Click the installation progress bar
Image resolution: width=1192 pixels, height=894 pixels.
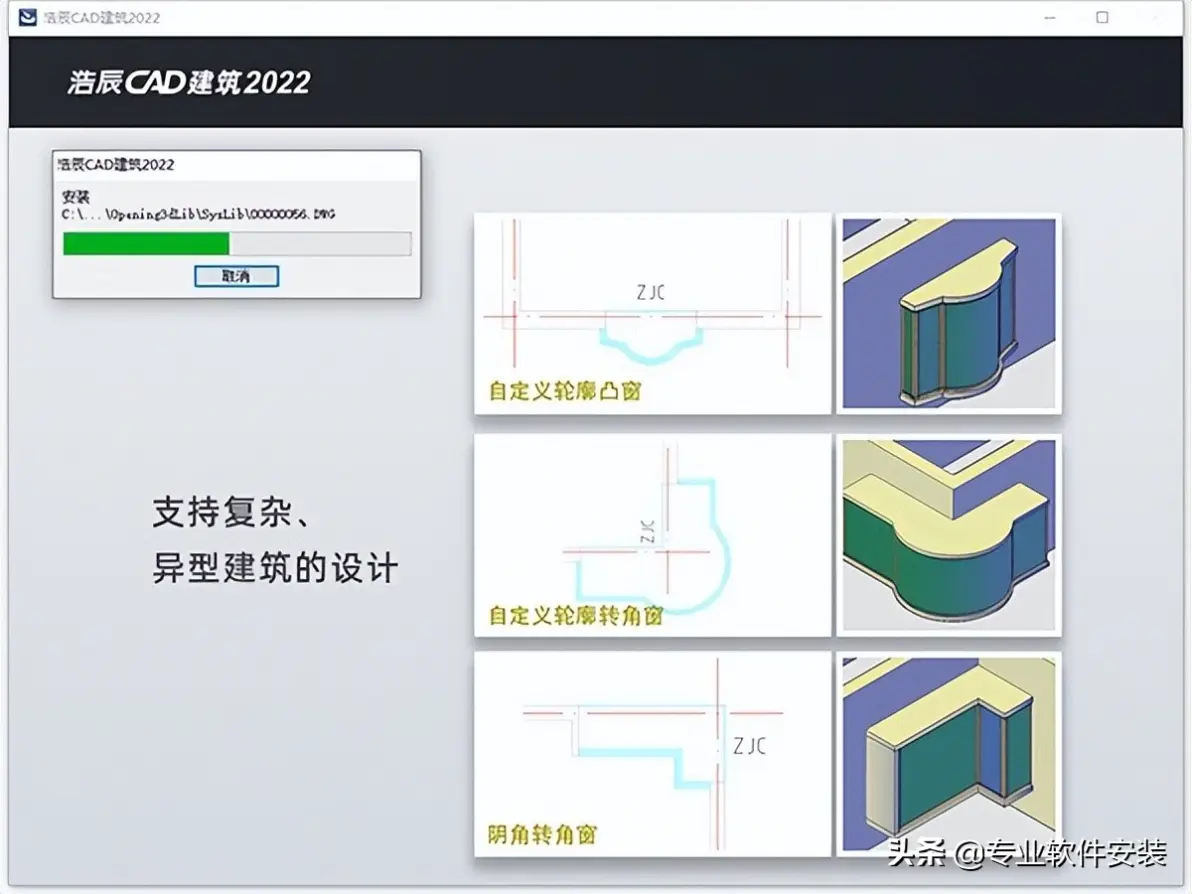237,243
